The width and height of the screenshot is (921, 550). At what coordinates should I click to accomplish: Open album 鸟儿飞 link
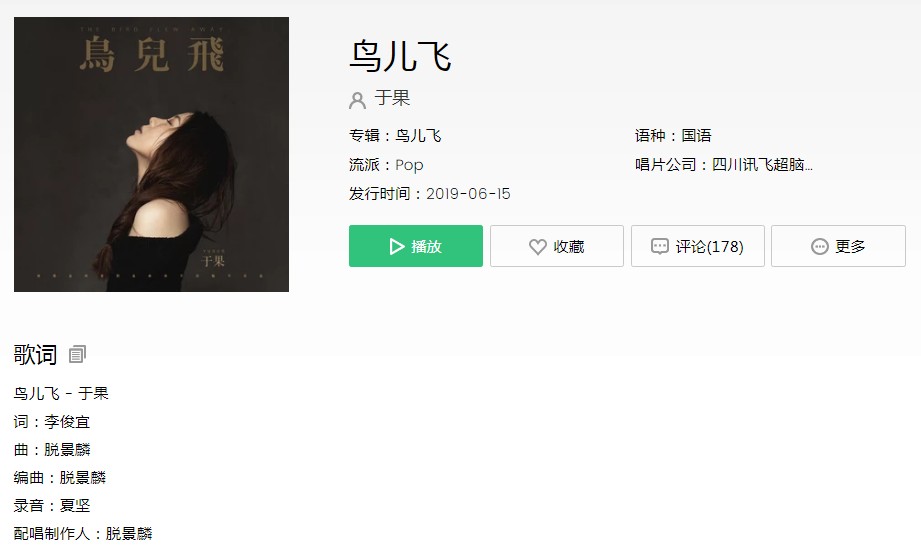tap(418, 136)
